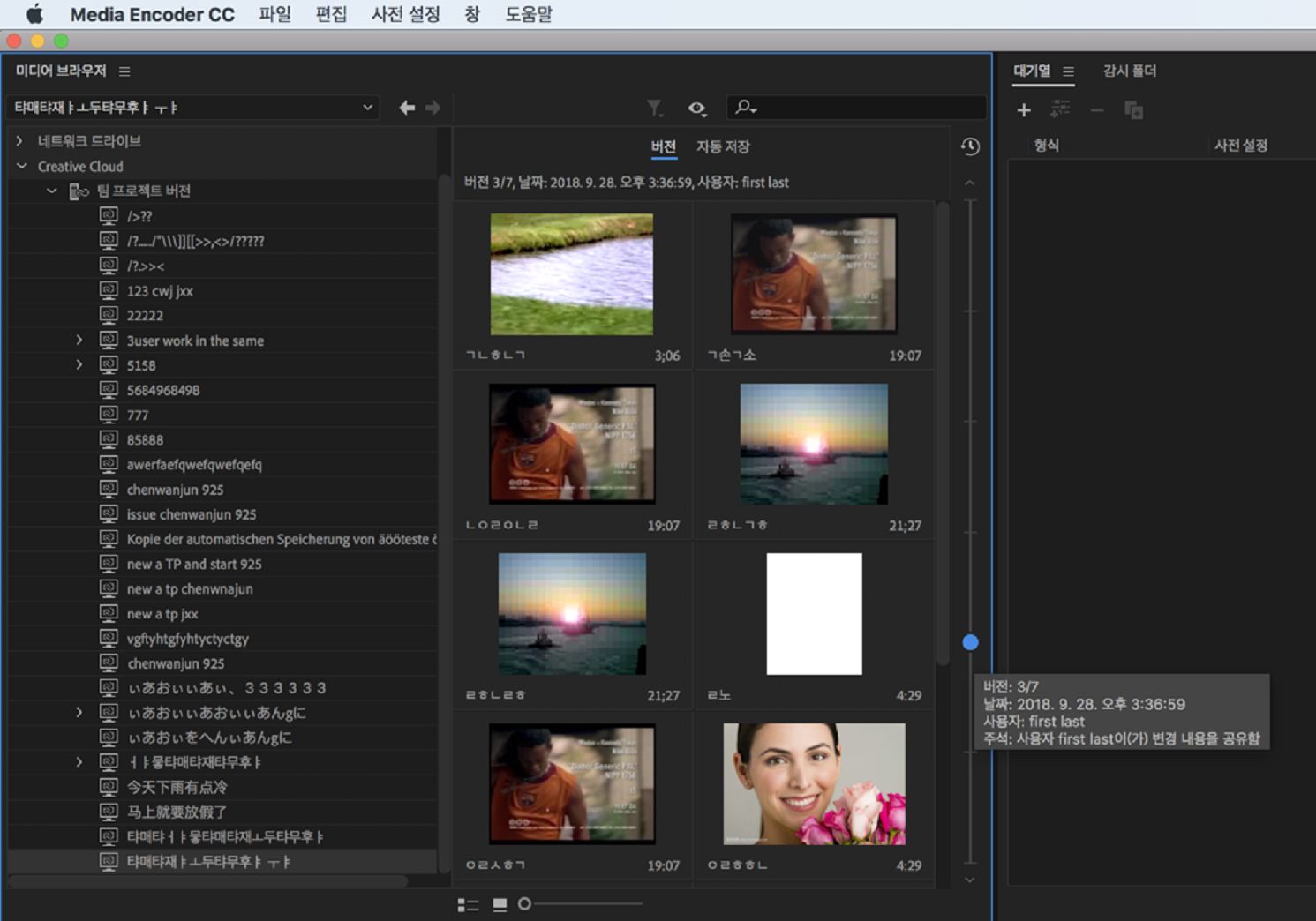Viewport: 1316px width, 921px height.
Task: Click the blue version slider handle
Action: click(x=970, y=642)
